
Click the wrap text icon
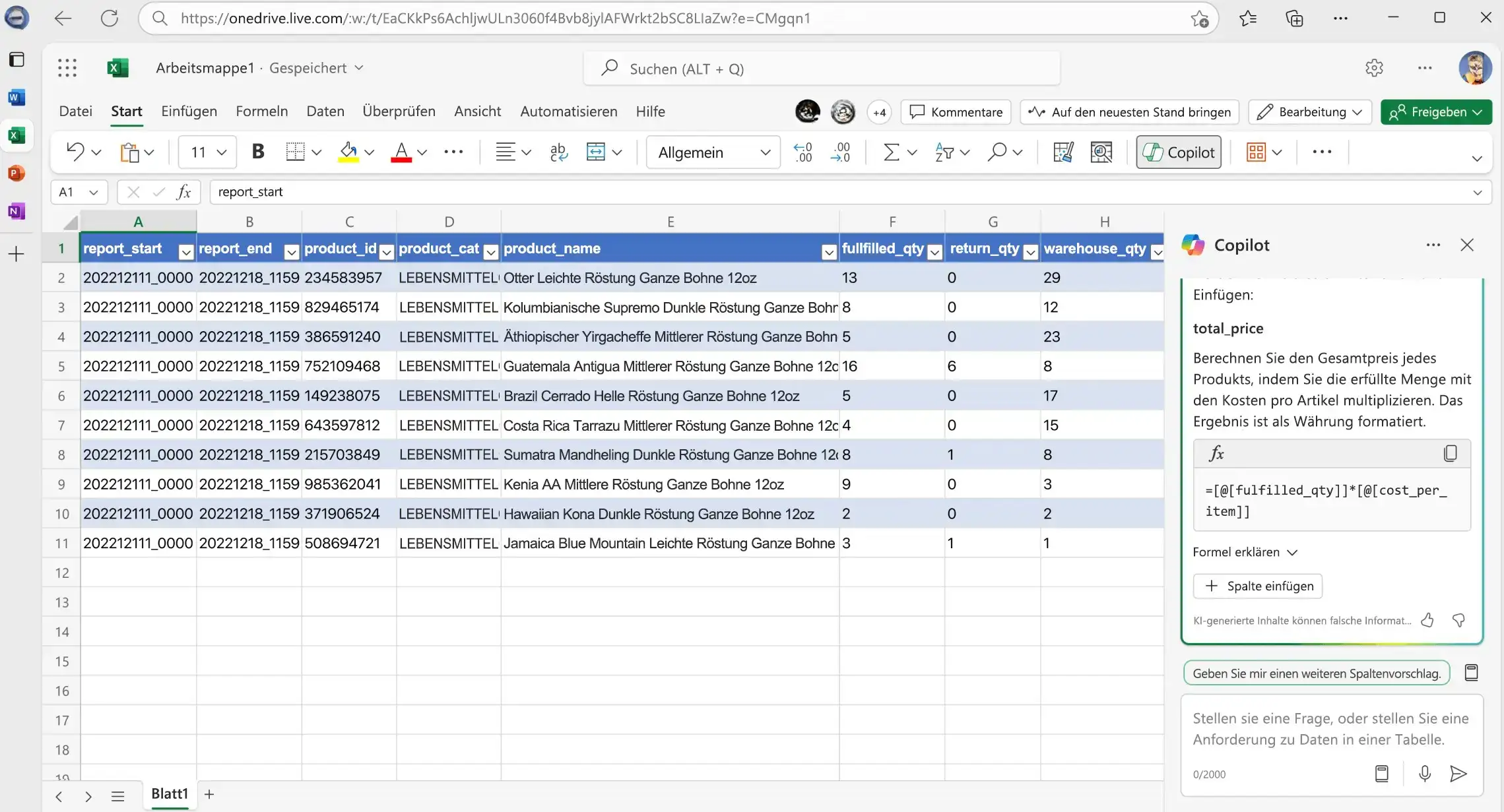point(558,152)
